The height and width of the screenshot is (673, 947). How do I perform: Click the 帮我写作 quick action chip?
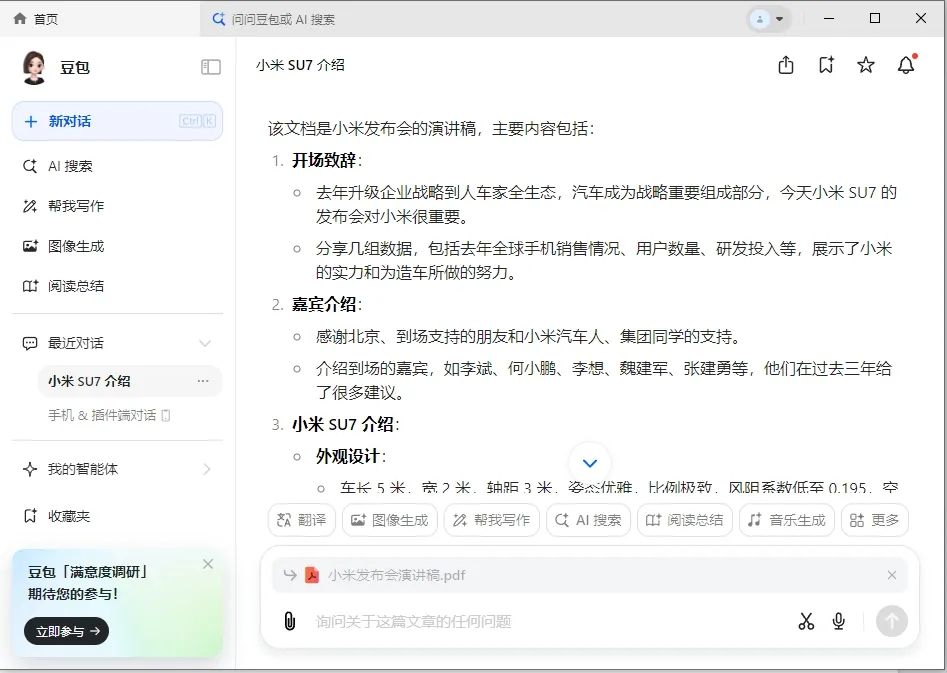pyautogui.click(x=492, y=520)
